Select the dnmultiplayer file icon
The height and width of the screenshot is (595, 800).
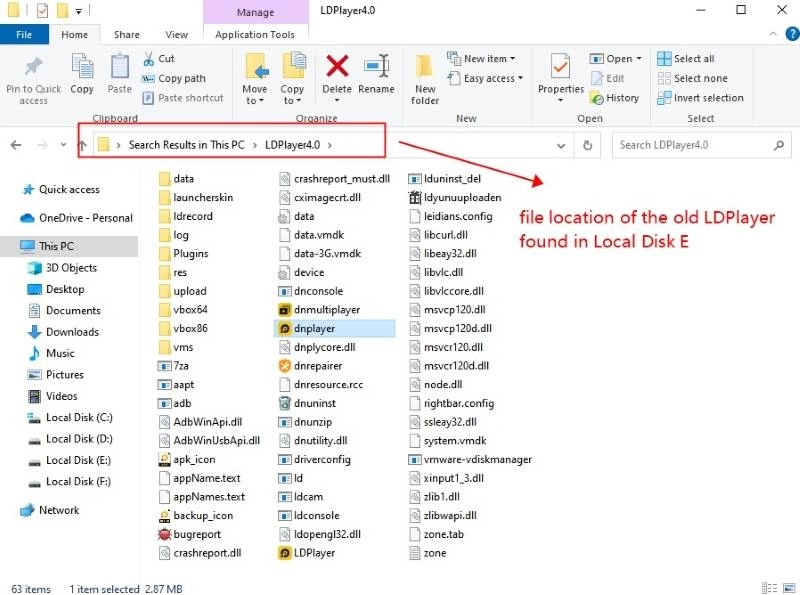pyautogui.click(x=284, y=310)
